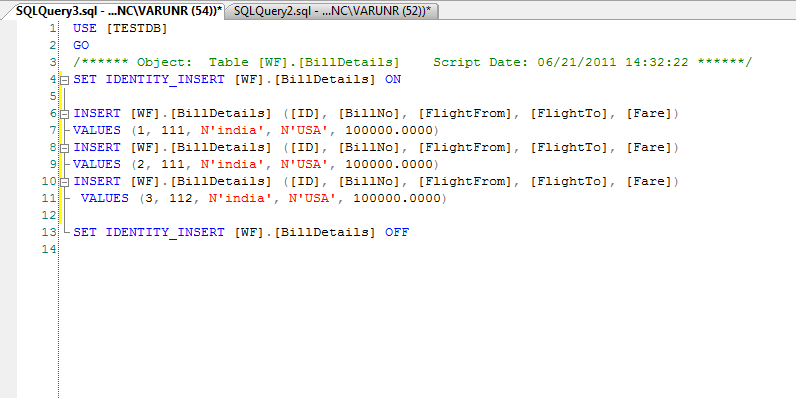
Task: Collapse the second INSERT statement on line 8
Action: point(64,148)
